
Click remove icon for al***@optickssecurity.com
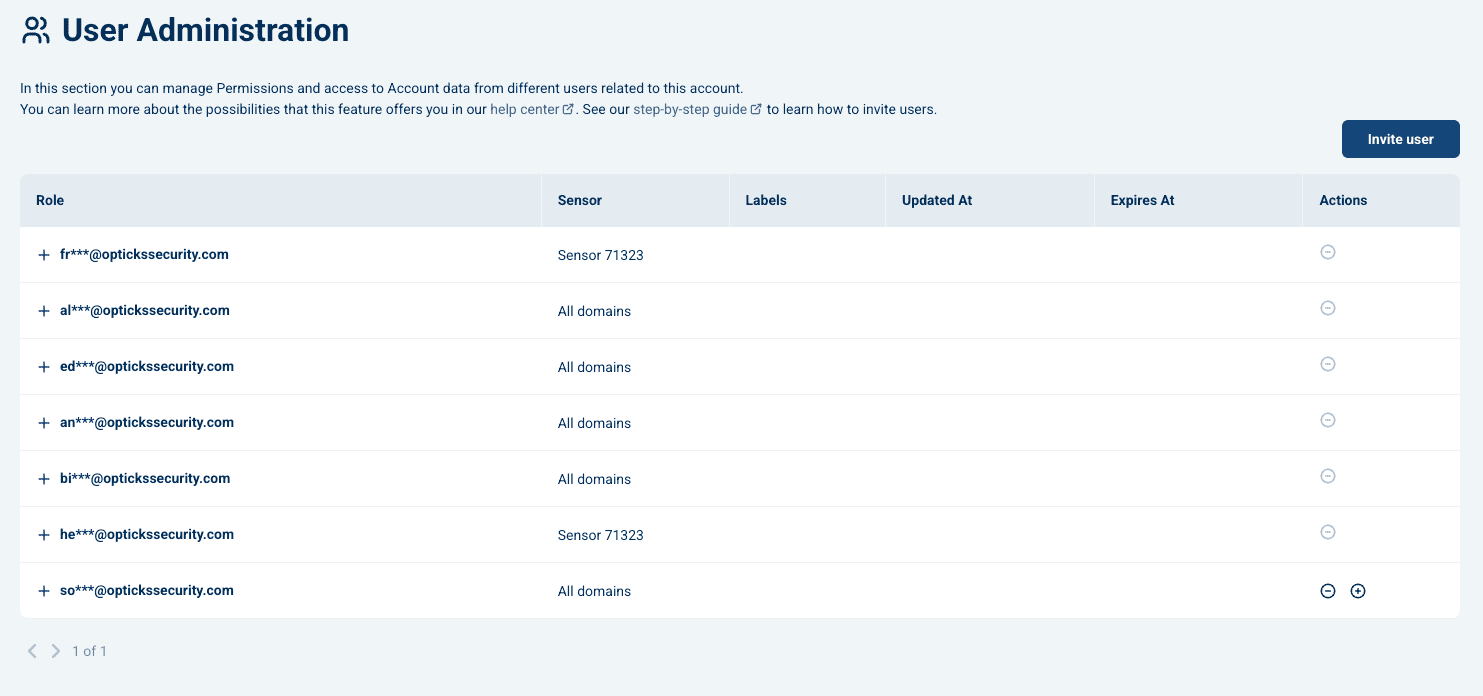pos(1328,308)
